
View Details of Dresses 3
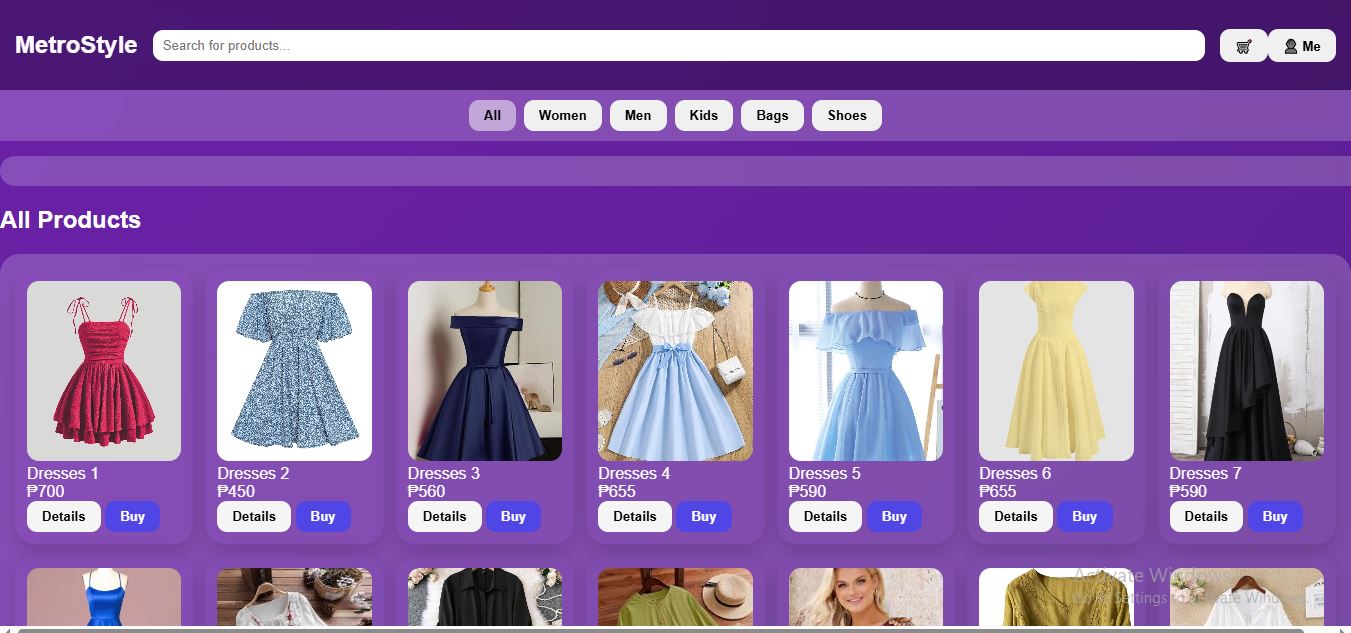pos(444,516)
